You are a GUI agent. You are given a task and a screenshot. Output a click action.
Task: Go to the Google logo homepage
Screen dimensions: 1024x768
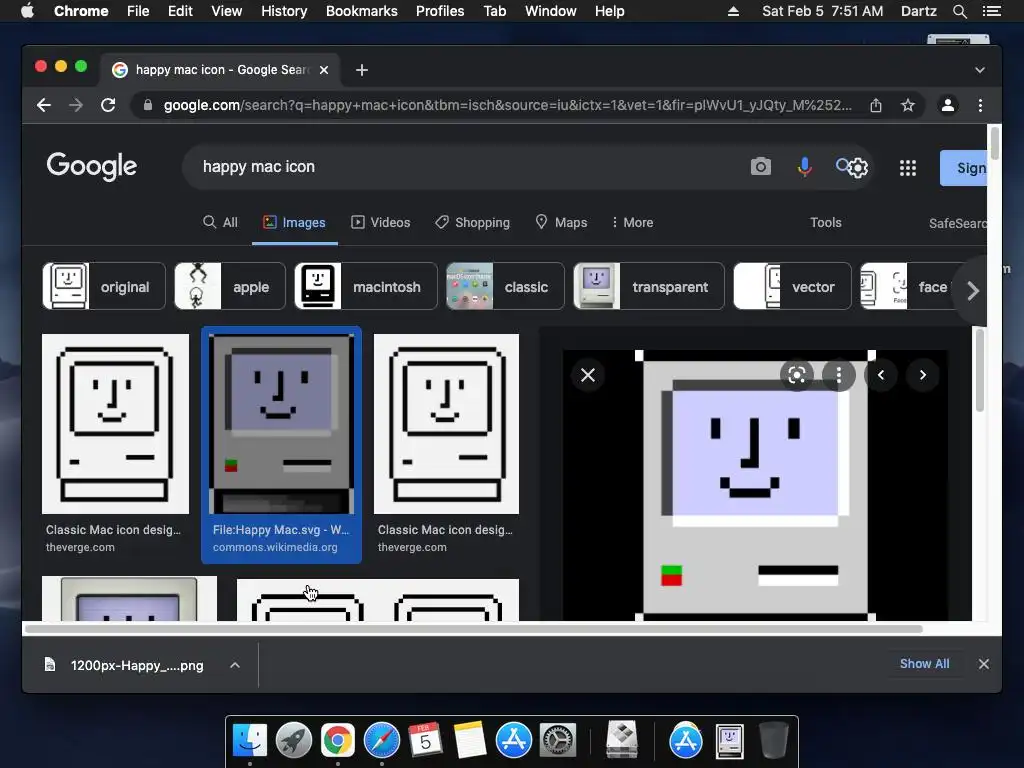(x=91, y=166)
